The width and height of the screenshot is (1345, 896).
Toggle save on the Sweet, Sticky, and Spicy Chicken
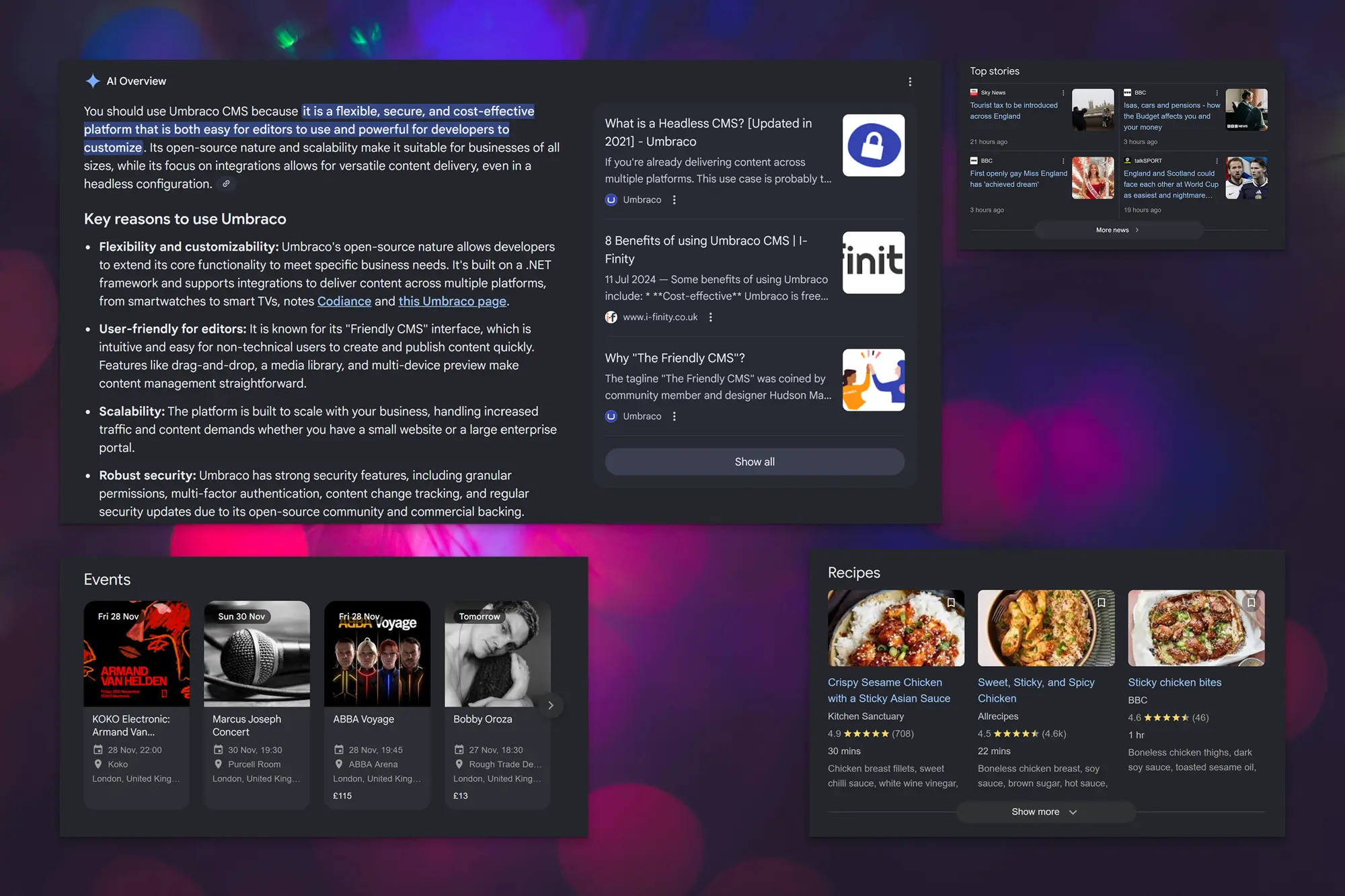(1102, 602)
